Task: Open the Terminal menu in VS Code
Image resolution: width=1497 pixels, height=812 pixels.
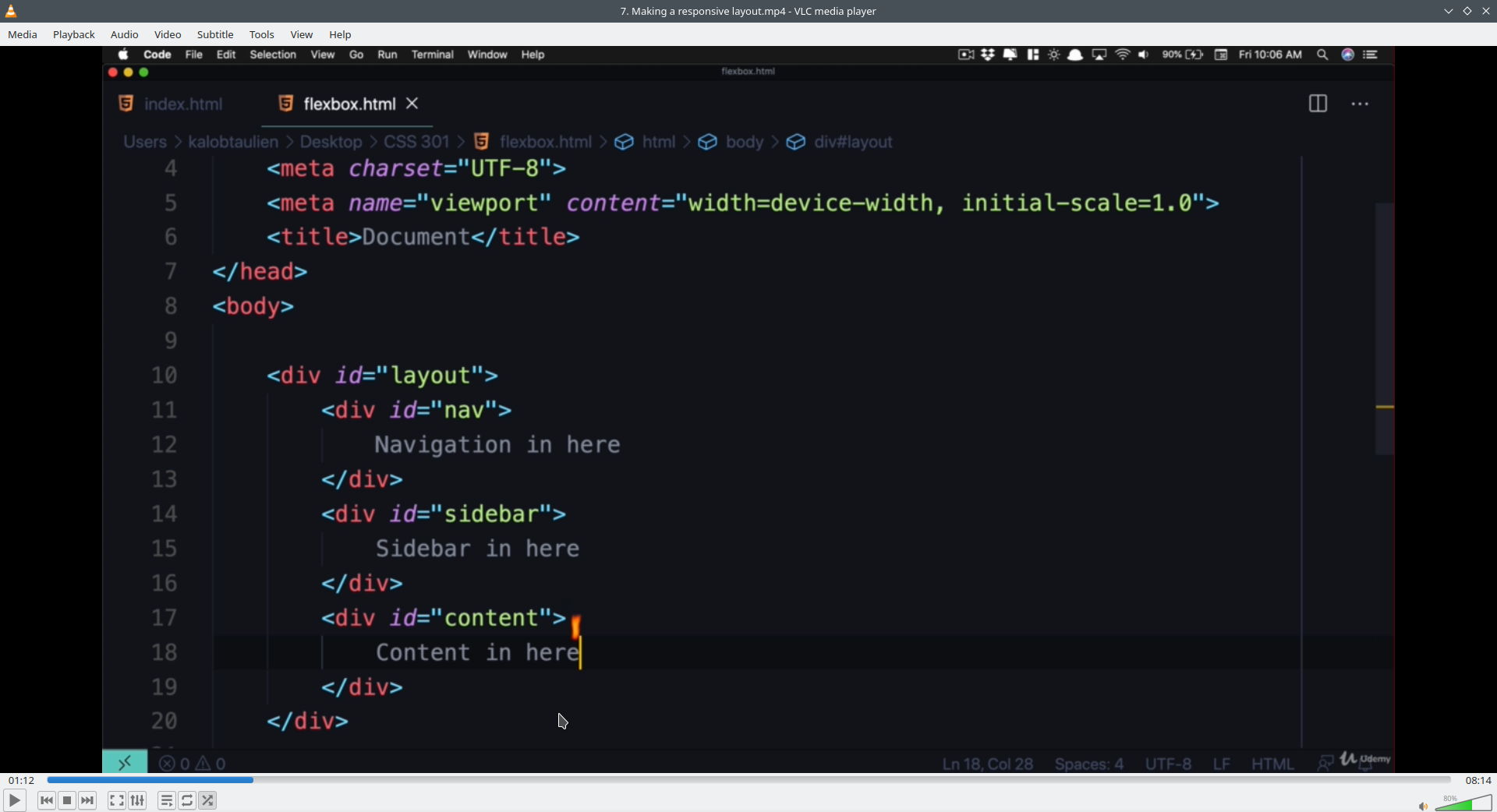Action: pyautogui.click(x=433, y=55)
